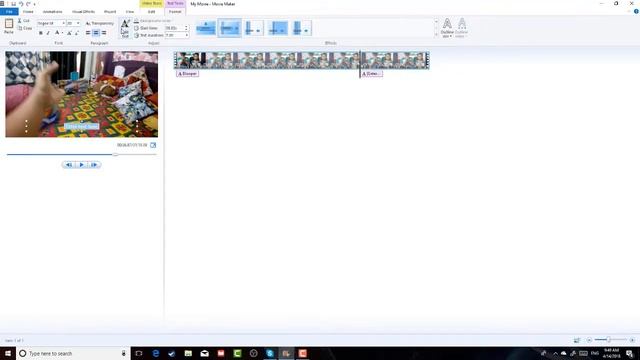The width and height of the screenshot is (640, 360).
Task: Align text to the left
Action: tap(88, 33)
